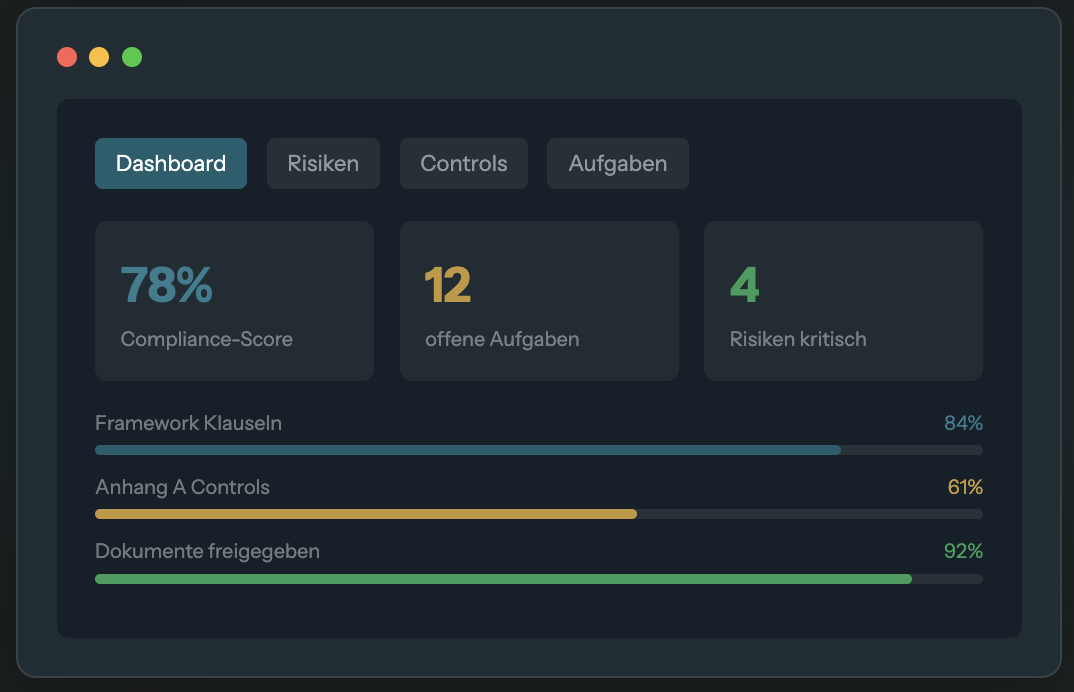Click the 78% compliance value
Screen dimensions: 1074x692
tap(165, 286)
